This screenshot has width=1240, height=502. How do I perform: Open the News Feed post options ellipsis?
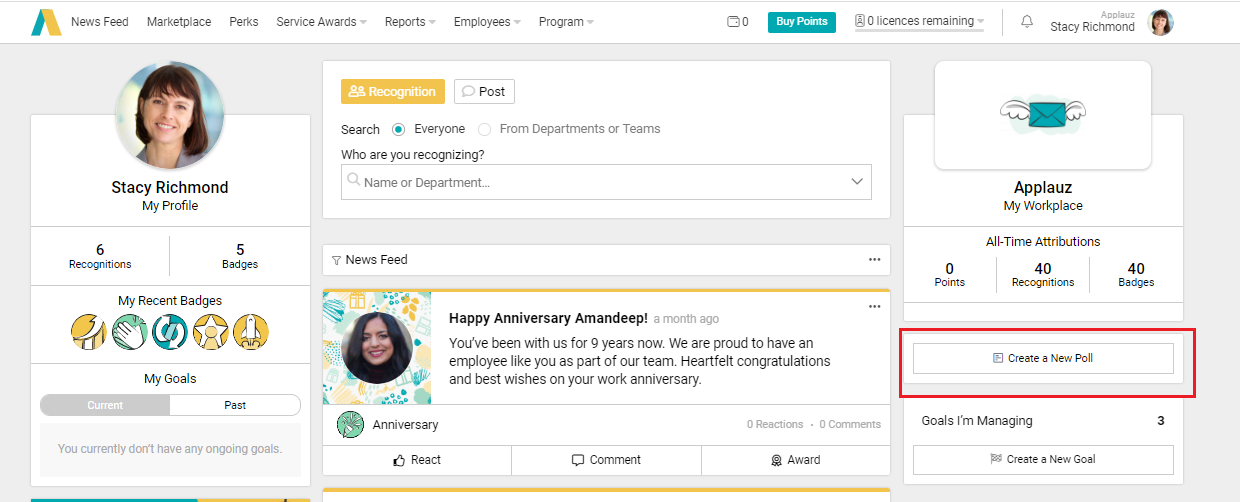pyautogui.click(x=875, y=260)
